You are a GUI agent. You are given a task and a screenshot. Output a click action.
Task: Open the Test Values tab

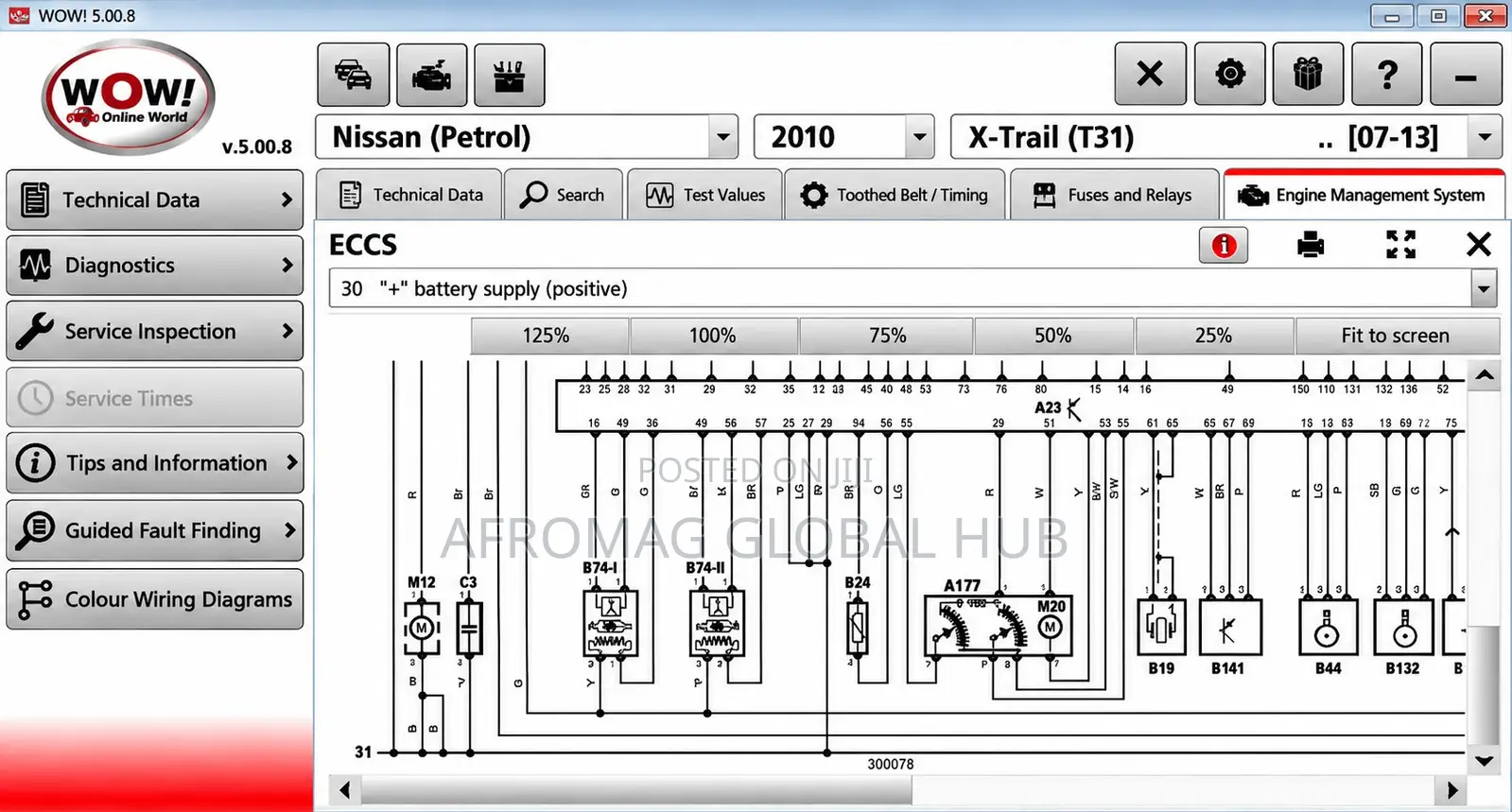pos(704,195)
